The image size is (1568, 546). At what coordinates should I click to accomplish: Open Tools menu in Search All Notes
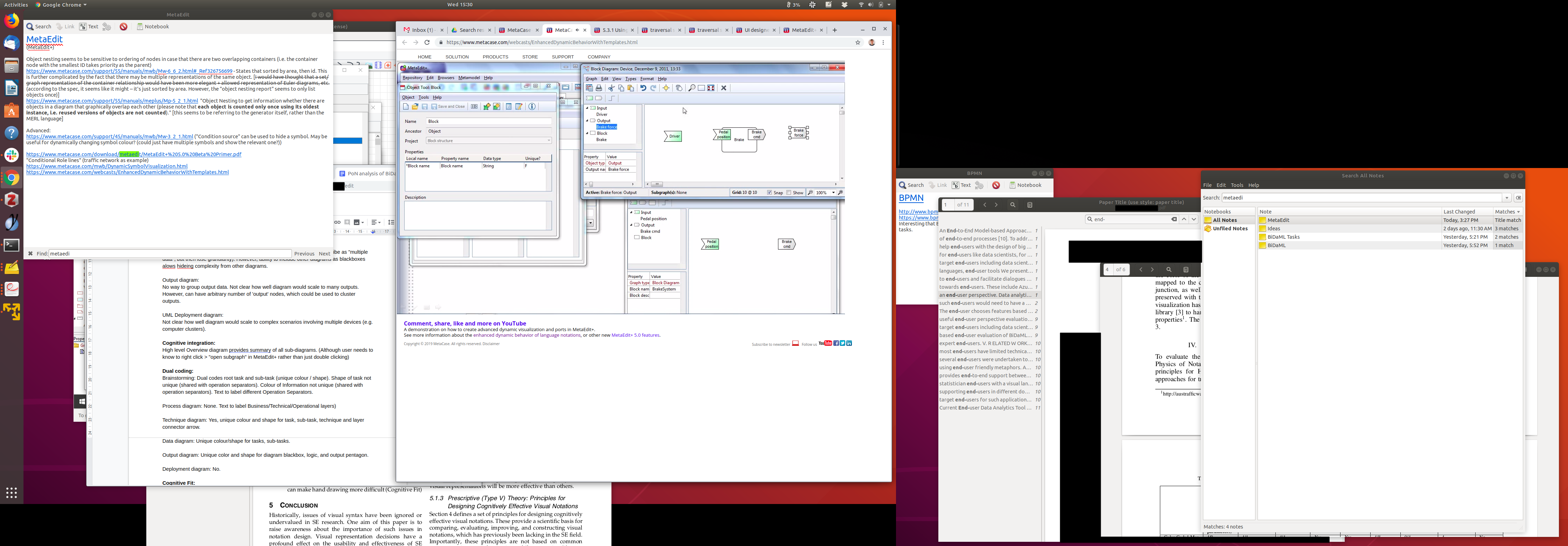click(x=1237, y=185)
